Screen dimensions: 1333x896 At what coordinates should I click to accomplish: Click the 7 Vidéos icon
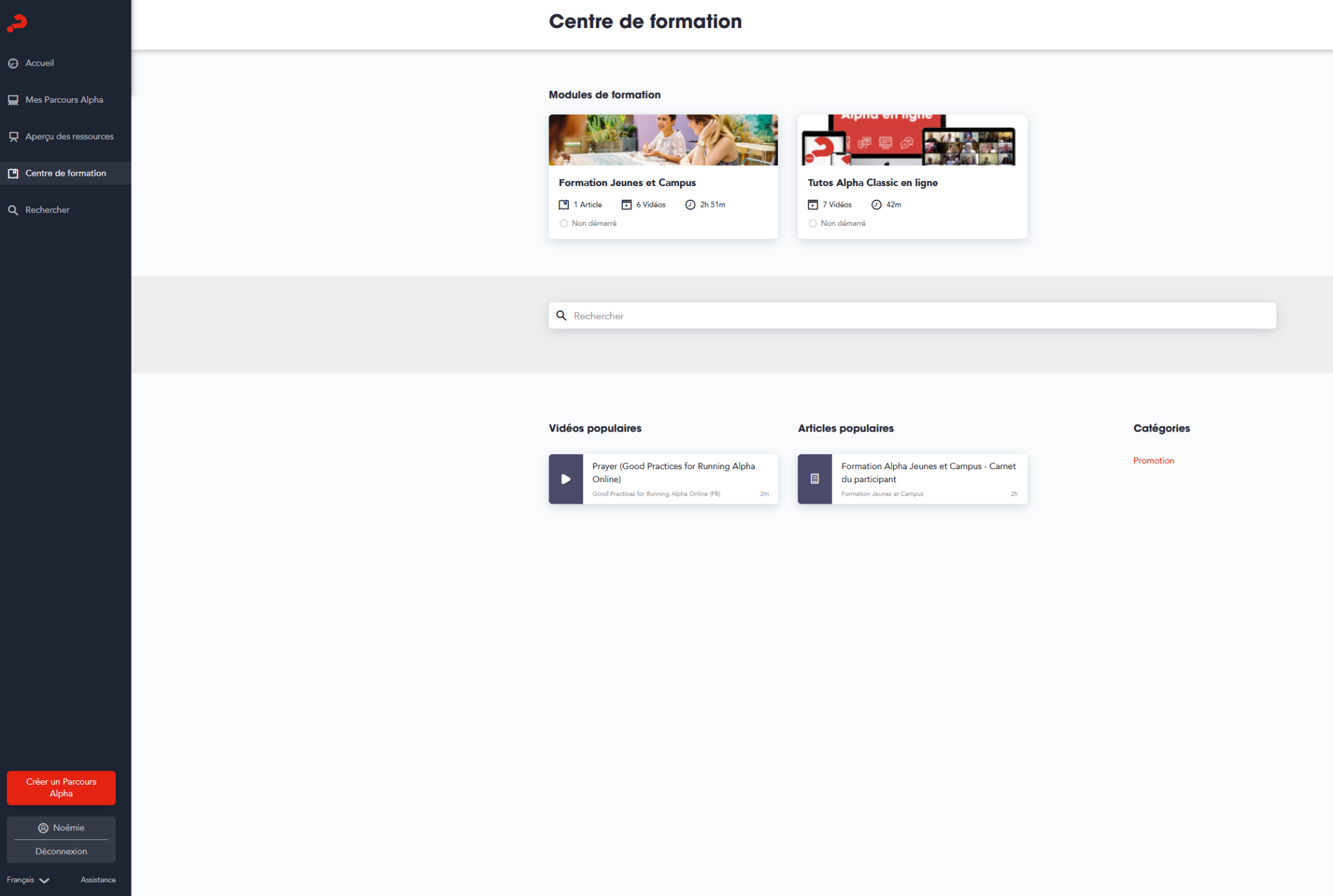pyautogui.click(x=813, y=205)
